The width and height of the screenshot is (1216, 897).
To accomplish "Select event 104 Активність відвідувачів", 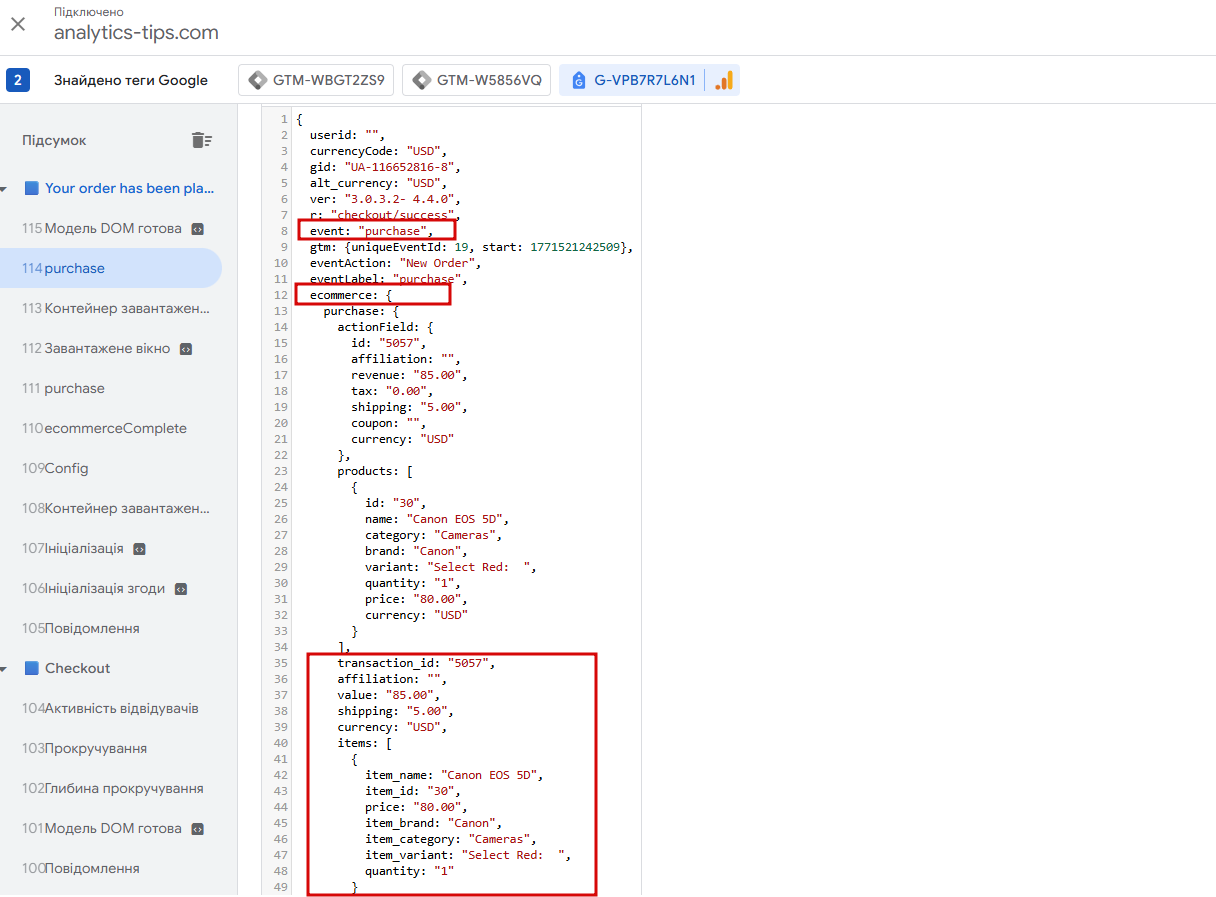I will pyautogui.click(x=110, y=708).
